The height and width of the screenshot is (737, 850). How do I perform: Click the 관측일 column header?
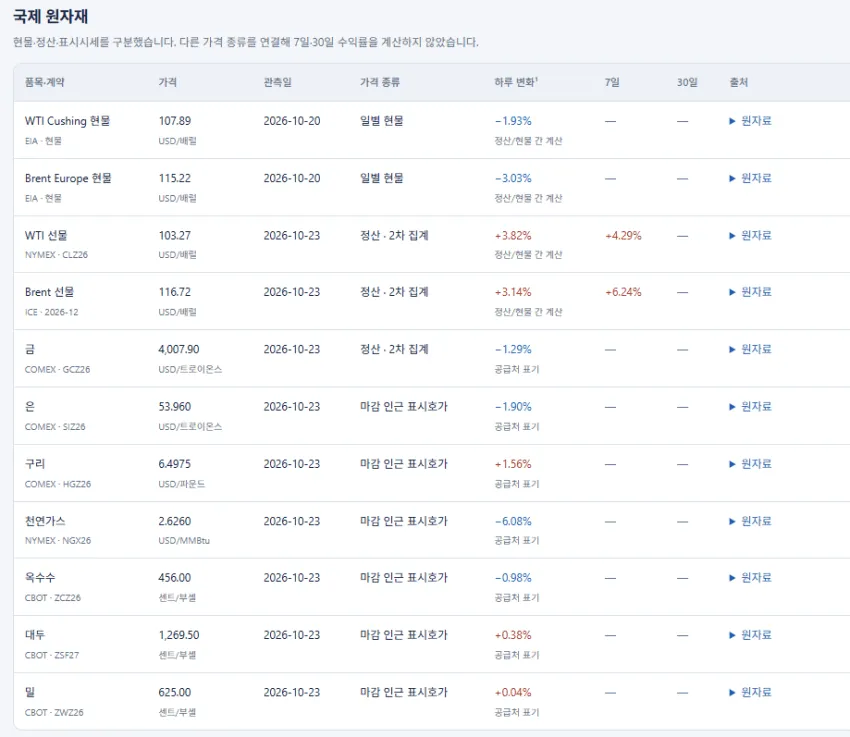click(278, 82)
